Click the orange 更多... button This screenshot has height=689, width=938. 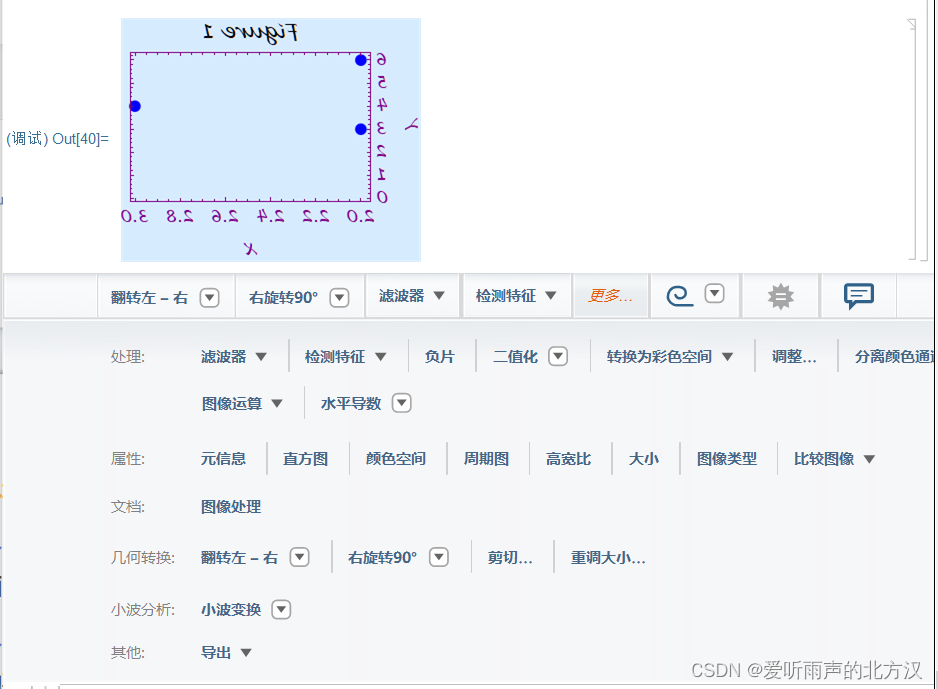point(610,295)
